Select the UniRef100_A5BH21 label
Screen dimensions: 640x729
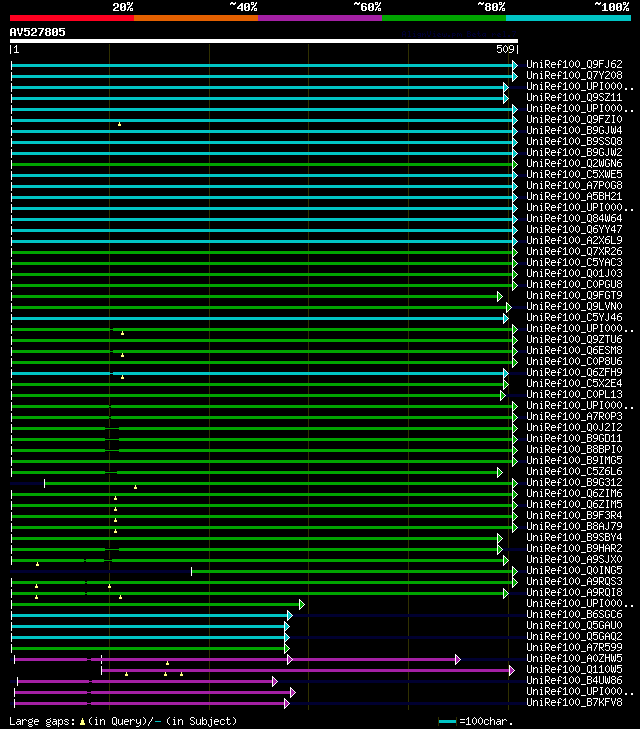(x=574, y=196)
